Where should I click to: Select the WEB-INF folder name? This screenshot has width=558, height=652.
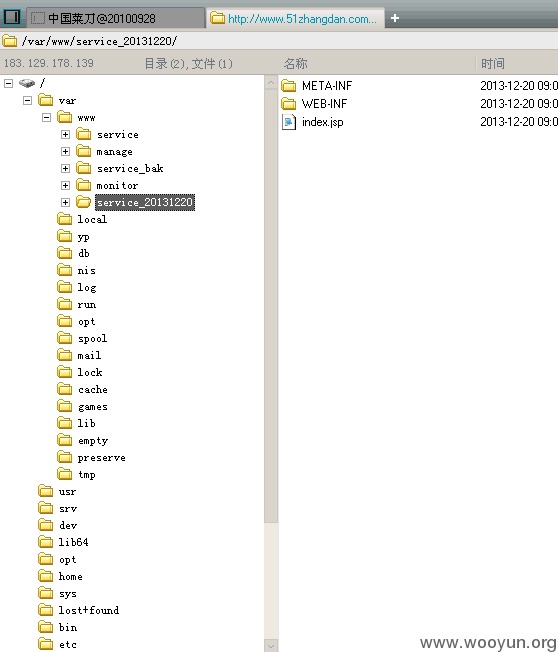tap(324, 104)
